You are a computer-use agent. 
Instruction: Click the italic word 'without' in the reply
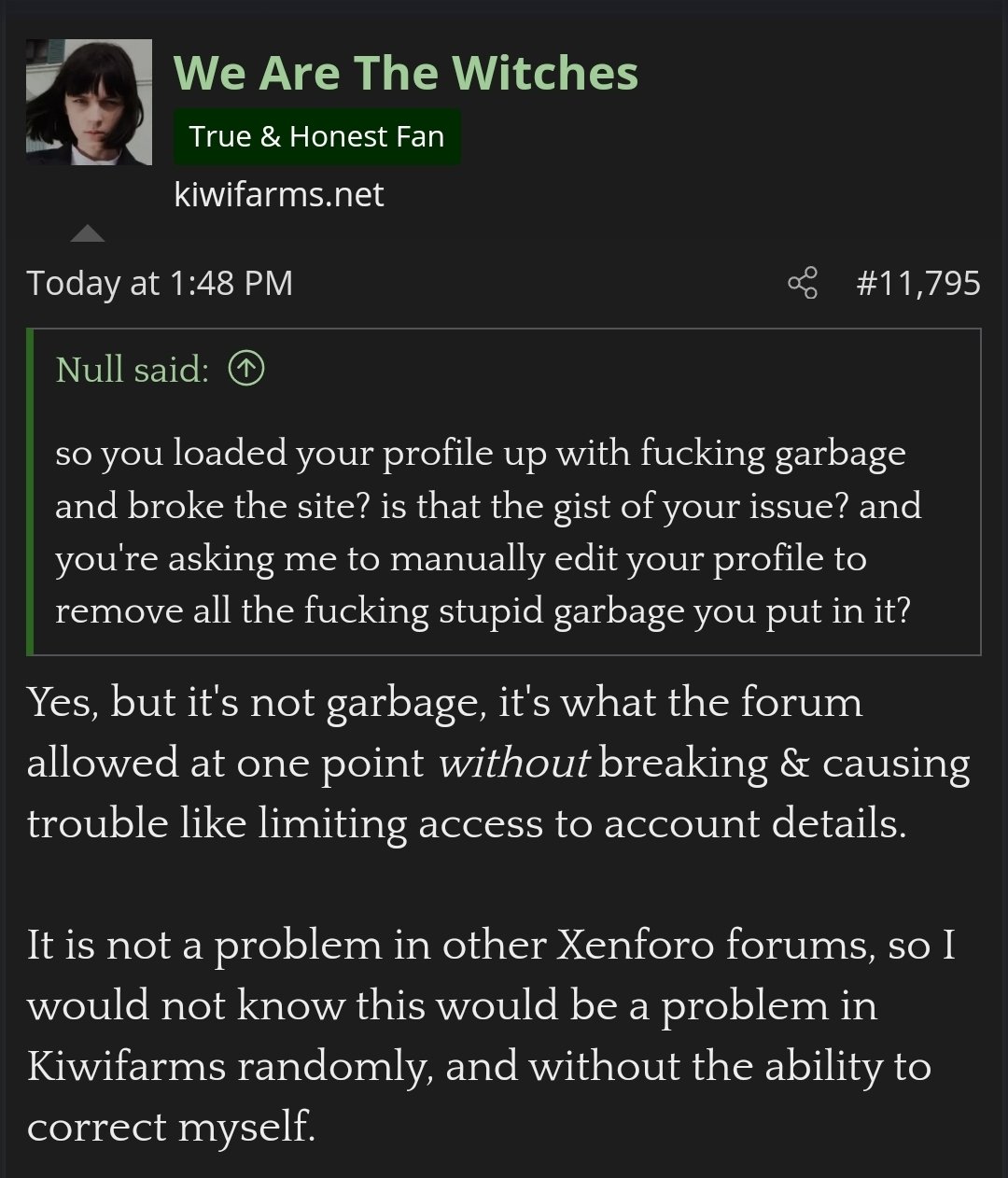pos(513,764)
